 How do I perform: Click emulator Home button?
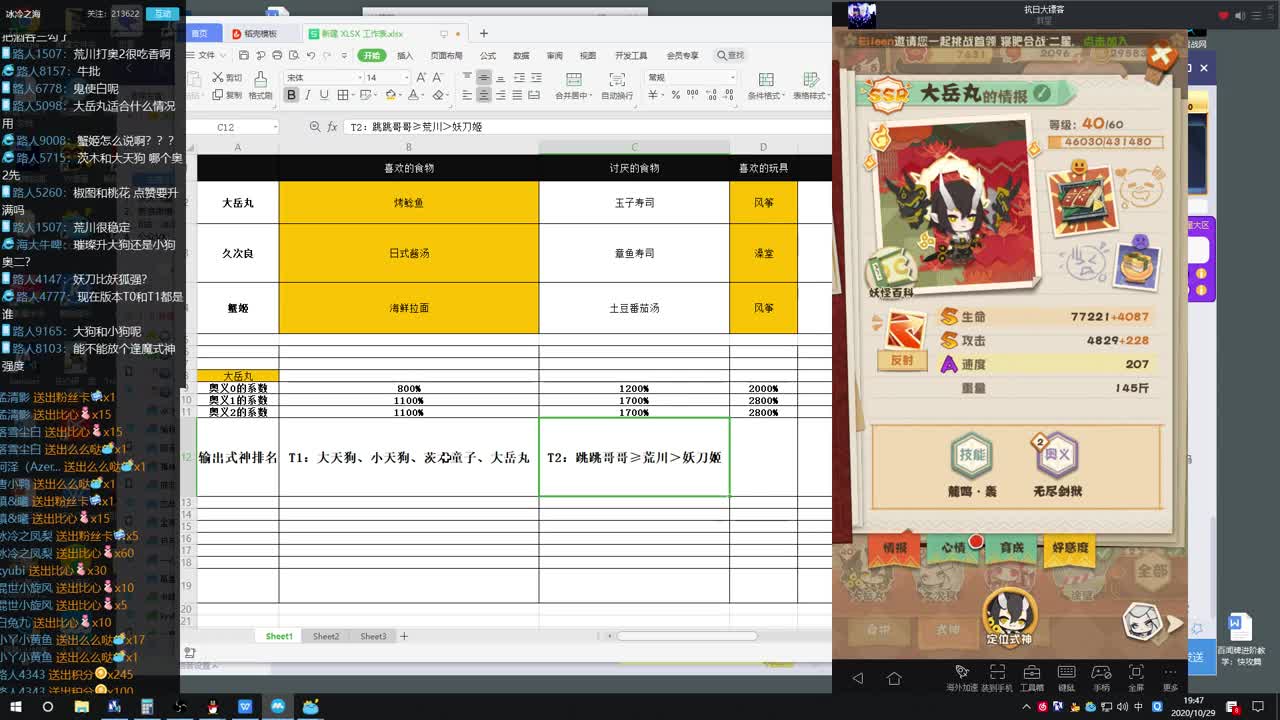pos(894,678)
